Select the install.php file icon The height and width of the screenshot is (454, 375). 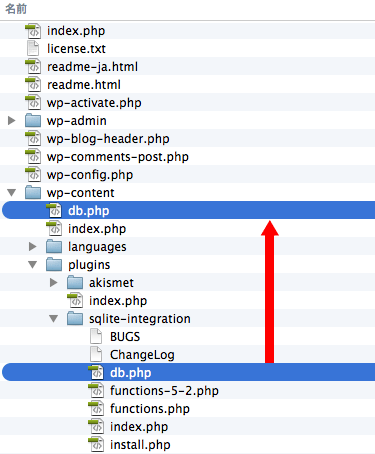tap(96, 445)
